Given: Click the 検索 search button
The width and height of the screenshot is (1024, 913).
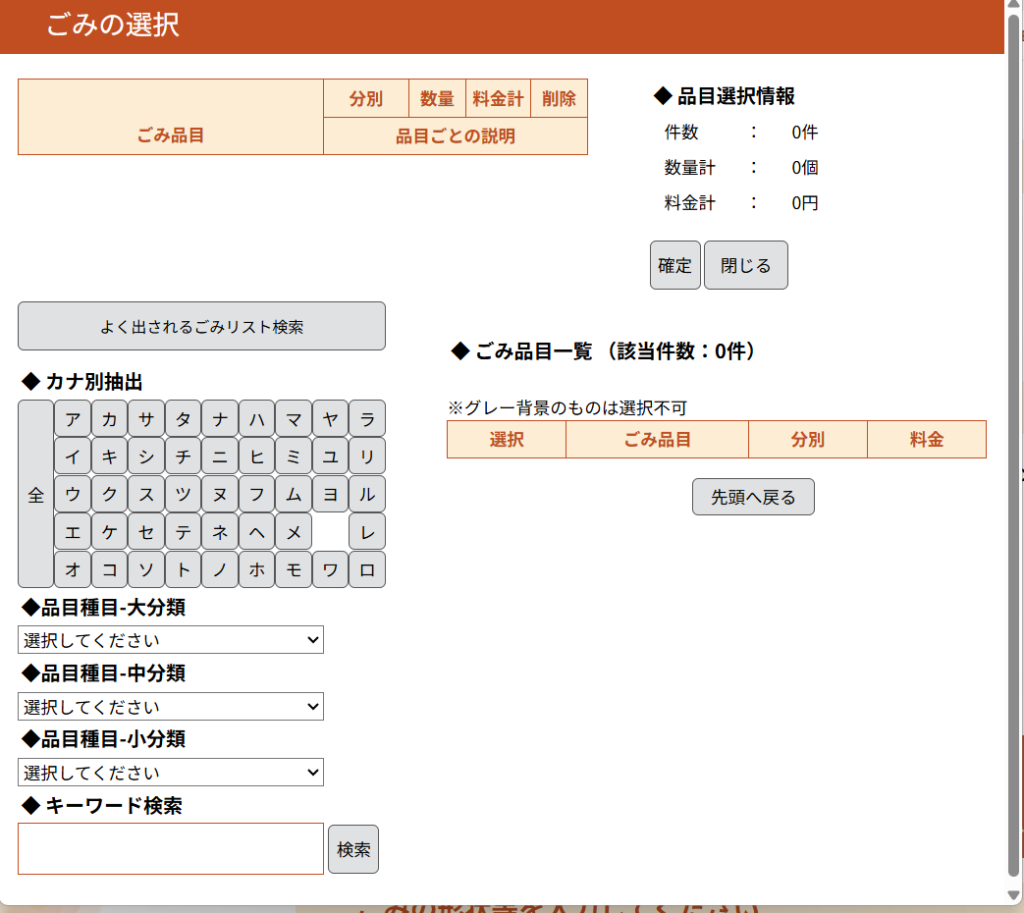Looking at the screenshot, I should tap(353, 850).
